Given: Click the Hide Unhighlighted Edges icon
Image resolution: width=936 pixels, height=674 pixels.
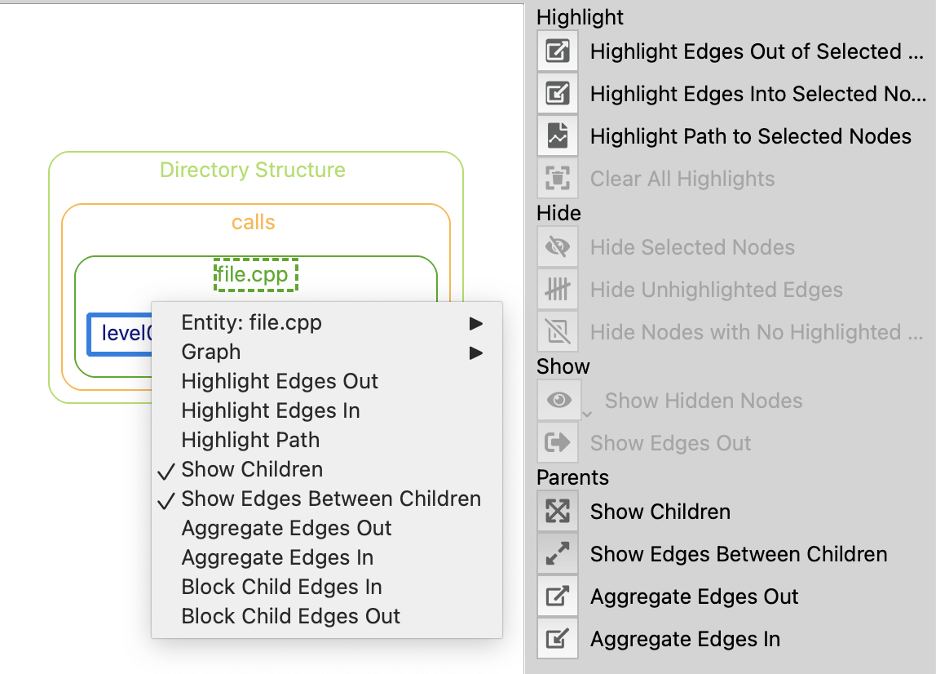Looking at the screenshot, I should (558, 290).
